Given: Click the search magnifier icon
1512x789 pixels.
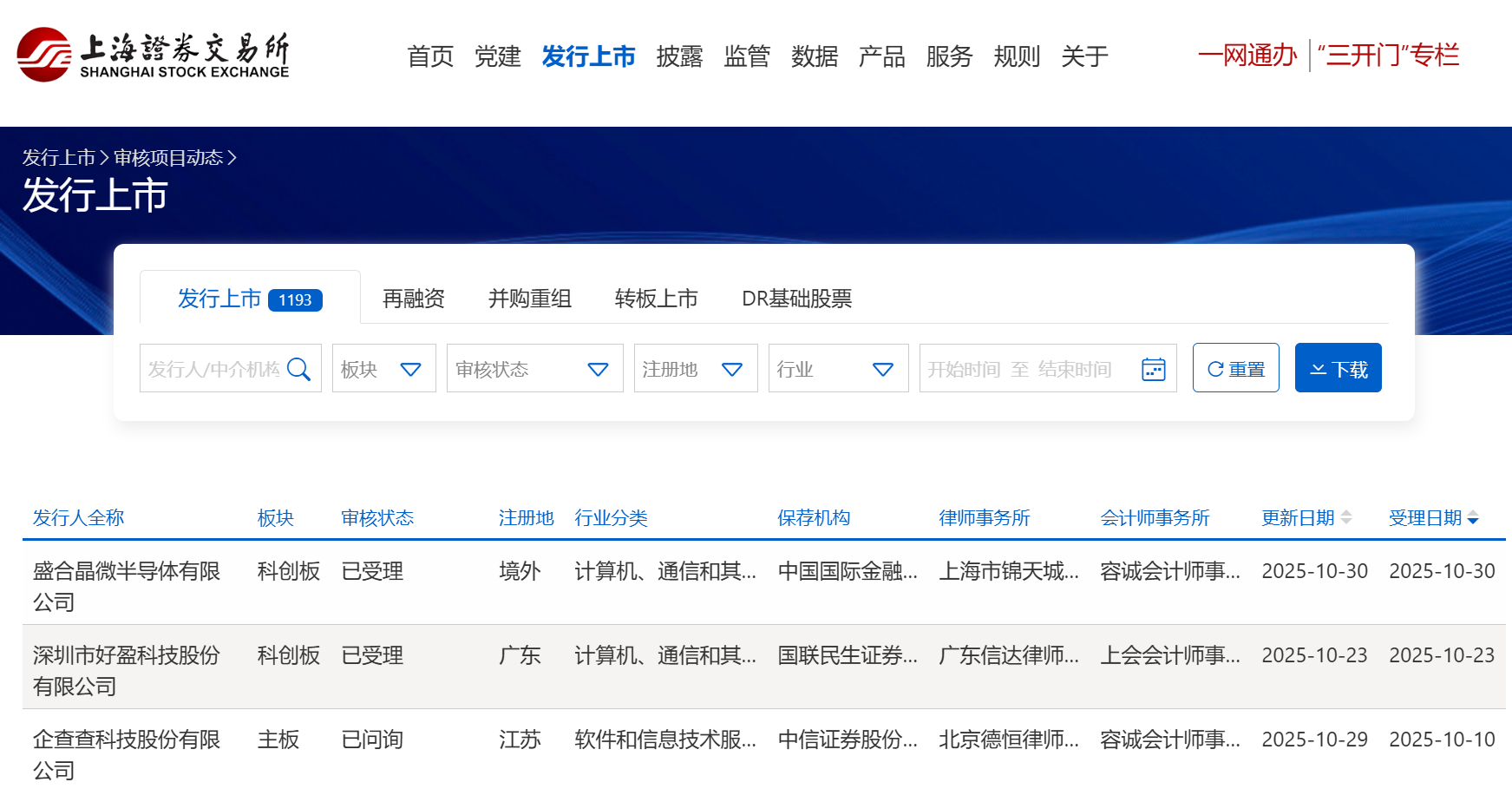Looking at the screenshot, I should point(298,369).
